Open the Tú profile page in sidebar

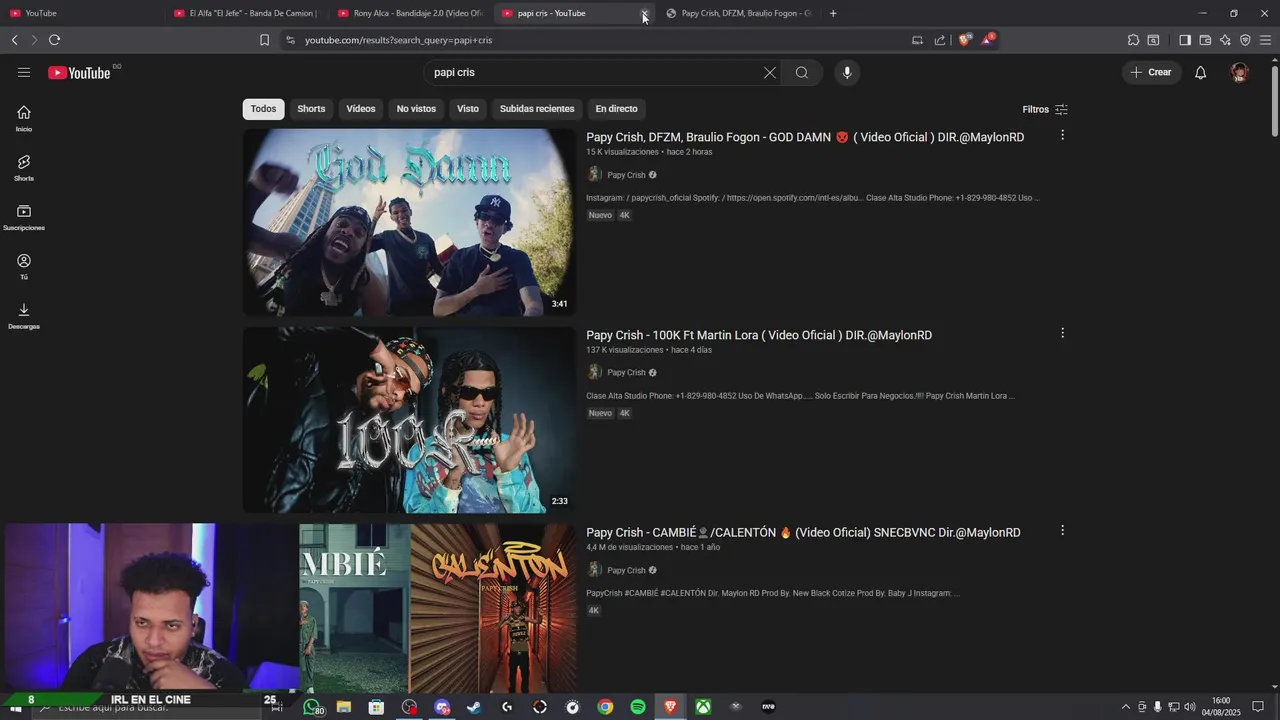coord(24,266)
